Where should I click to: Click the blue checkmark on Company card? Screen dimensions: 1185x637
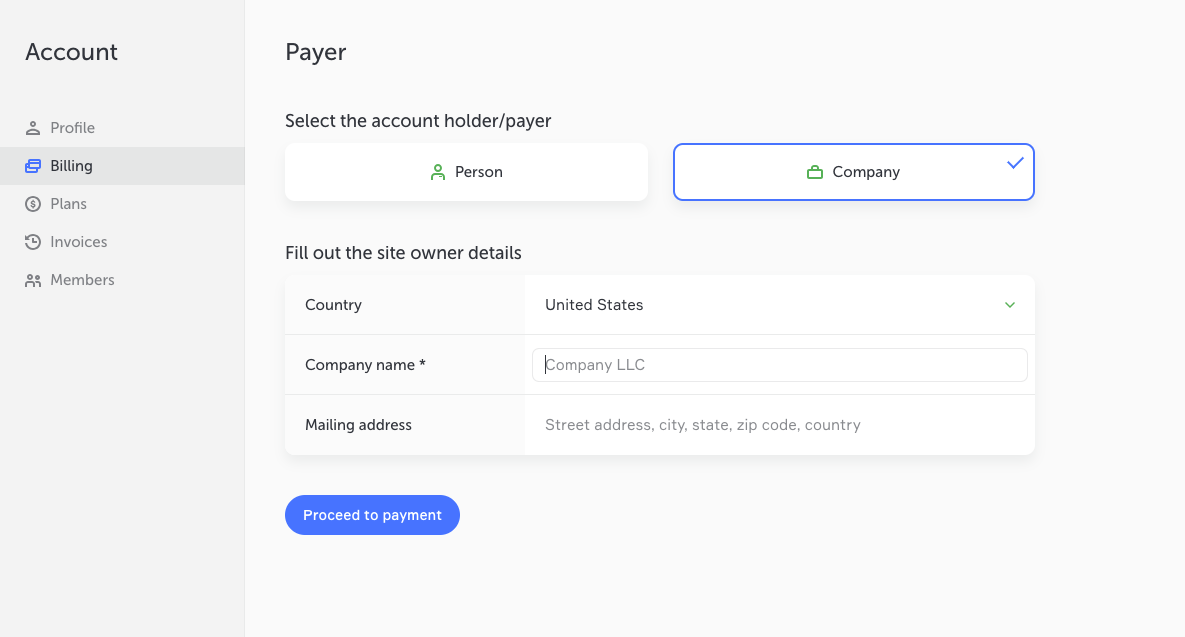(x=1015, y=163)
